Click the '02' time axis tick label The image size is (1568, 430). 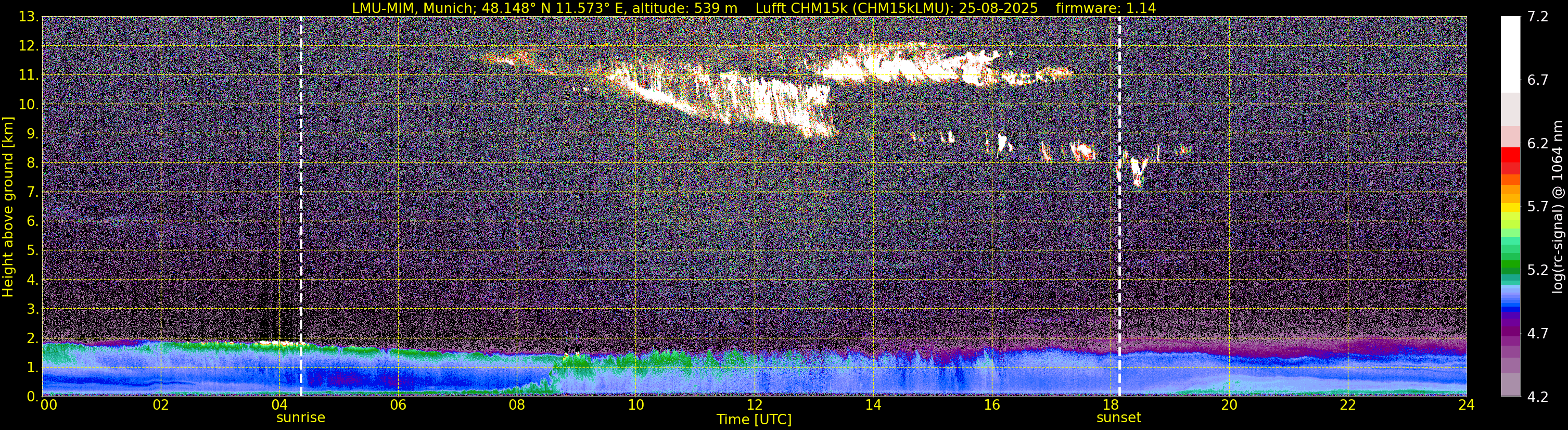[x=161, y=405]
